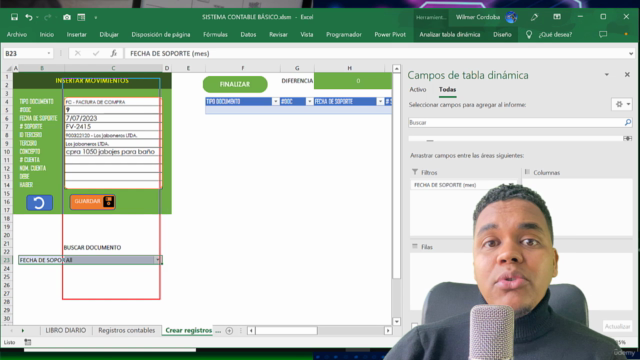Click horizontal scrollbar left arrow
This screenshot has height=360, width=640.
251,331
